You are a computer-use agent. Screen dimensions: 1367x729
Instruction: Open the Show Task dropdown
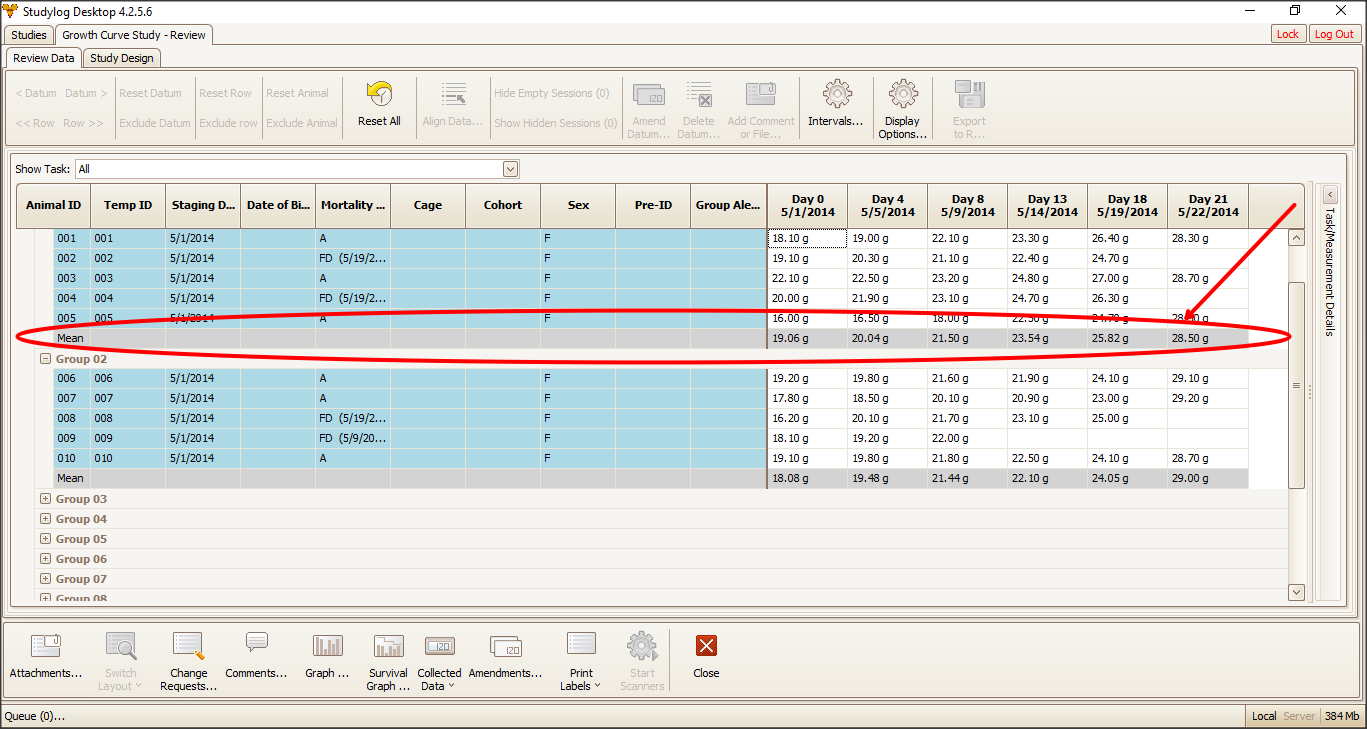[511, 169]
